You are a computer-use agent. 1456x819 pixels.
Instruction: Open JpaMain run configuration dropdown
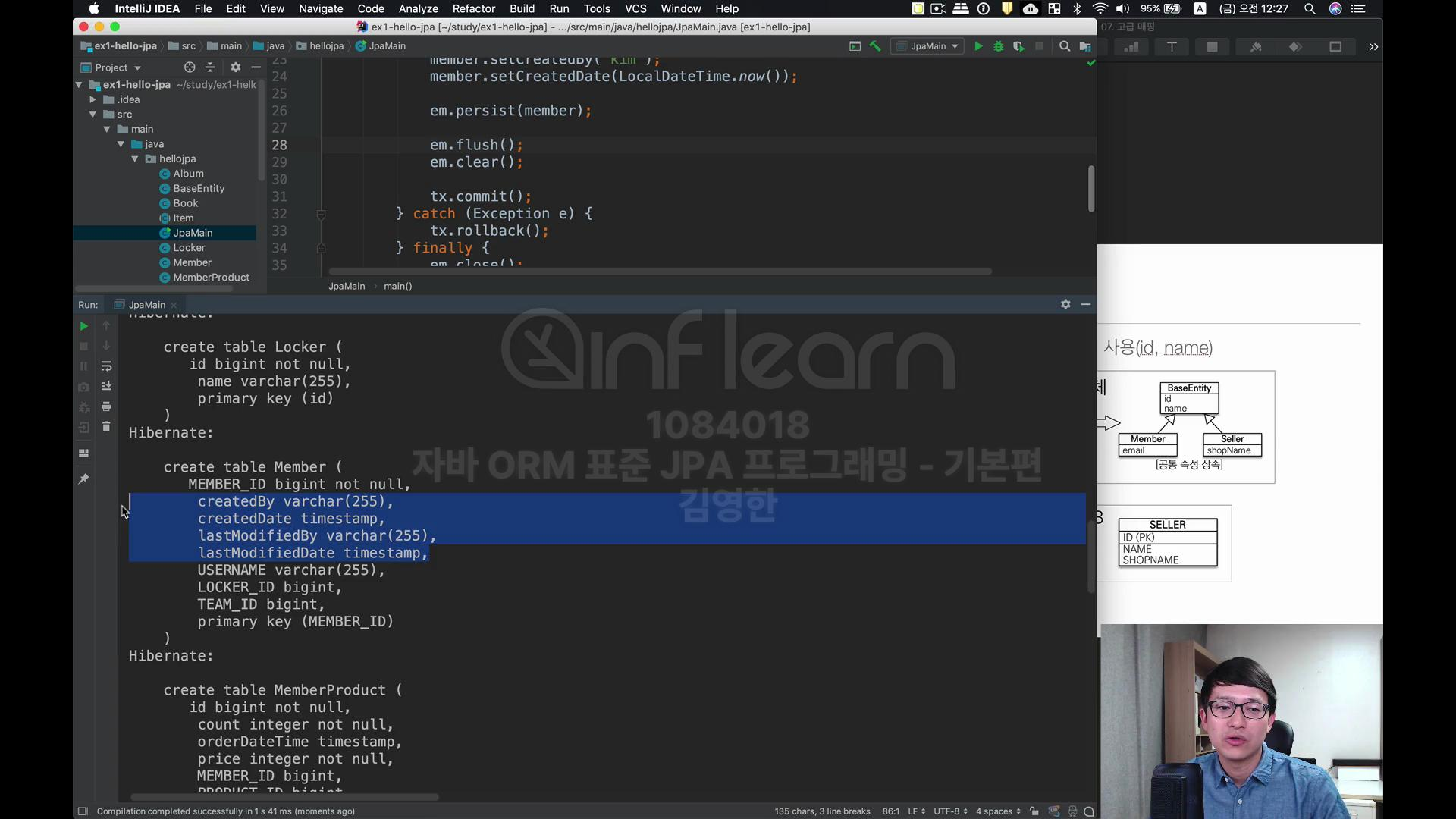934,46
